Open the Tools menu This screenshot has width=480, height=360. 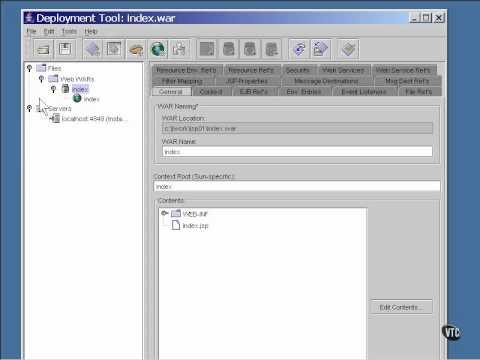(x=69, y=31)
